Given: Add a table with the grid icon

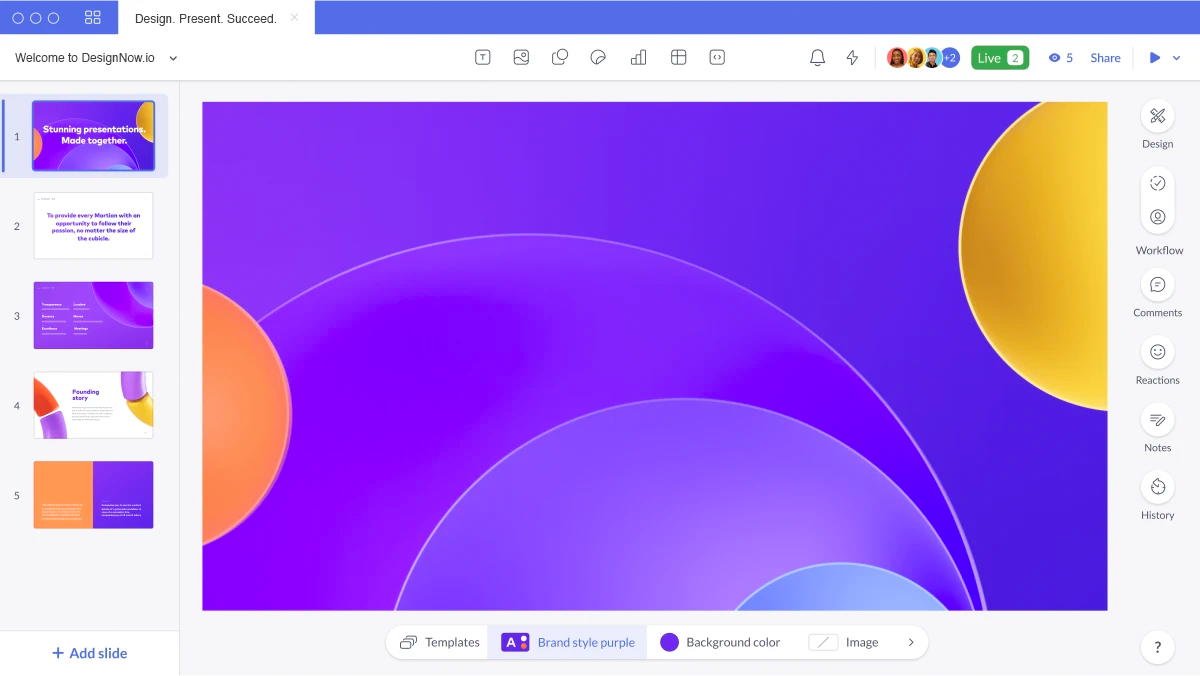Looking at the screenshot, I should coord(678,58).
